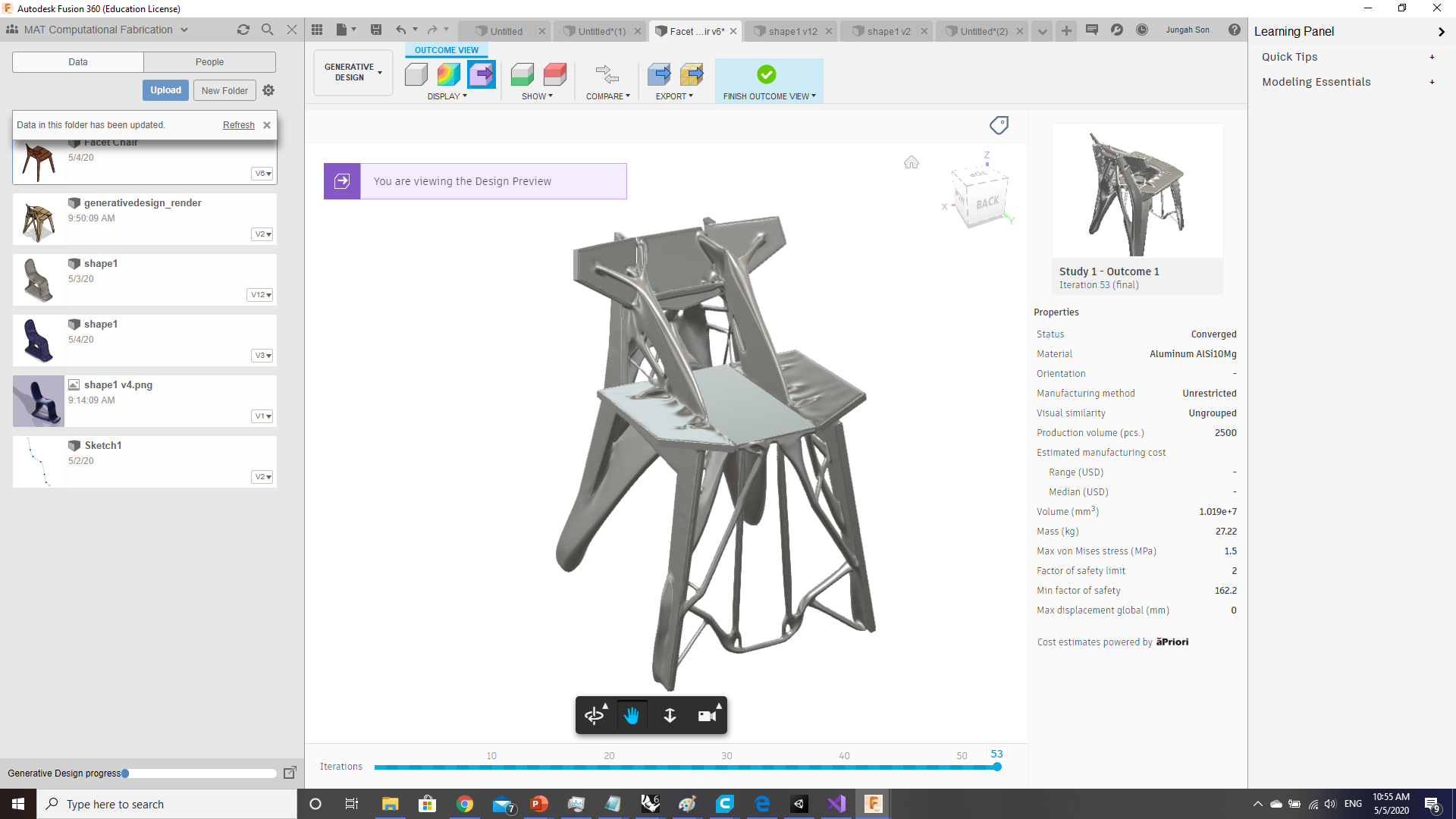Dismiss the folder updated notification
The width and height of the screenshot is (1456, 819).
point(267,125)
